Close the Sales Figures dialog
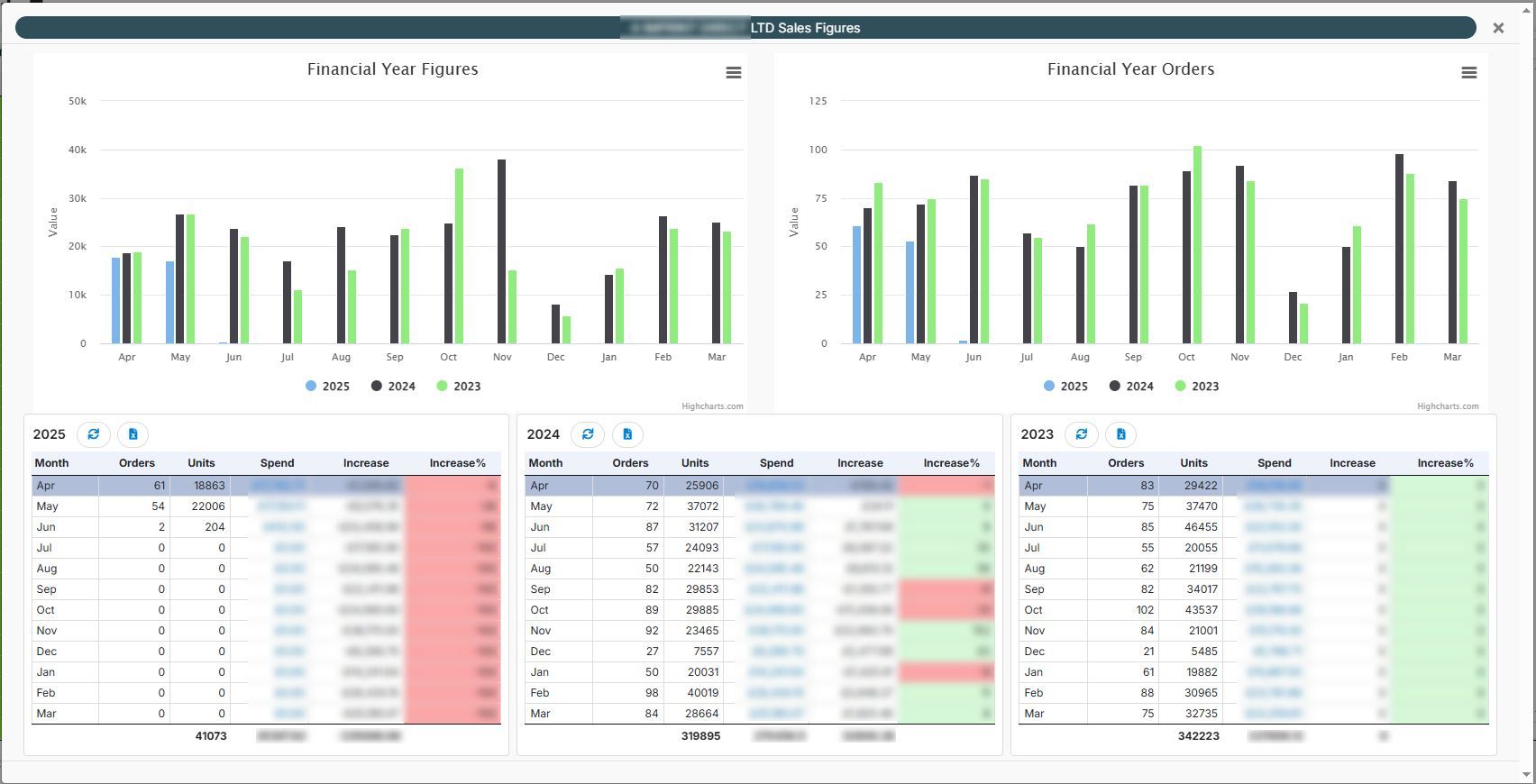1536x784 pixels. 1498,28
